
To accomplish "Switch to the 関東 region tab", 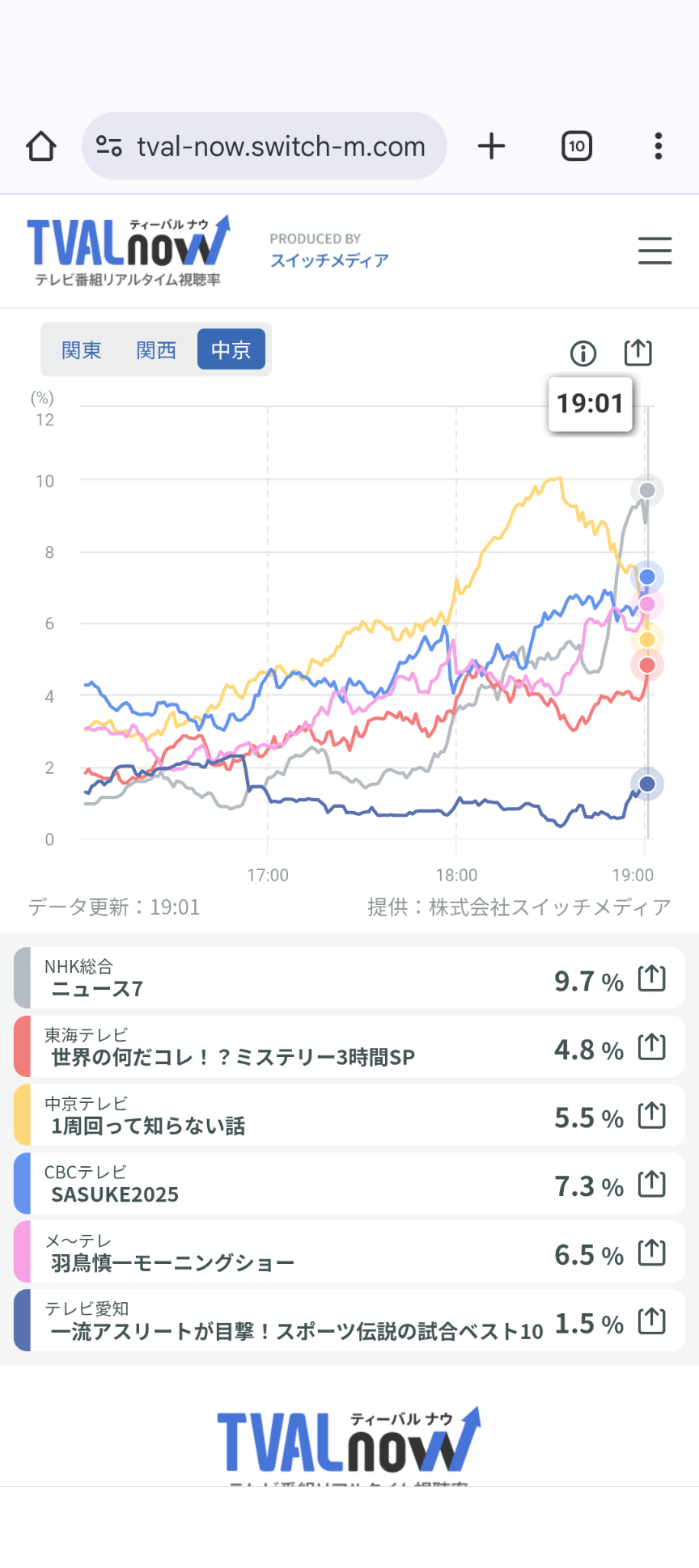I will [82, 350].
